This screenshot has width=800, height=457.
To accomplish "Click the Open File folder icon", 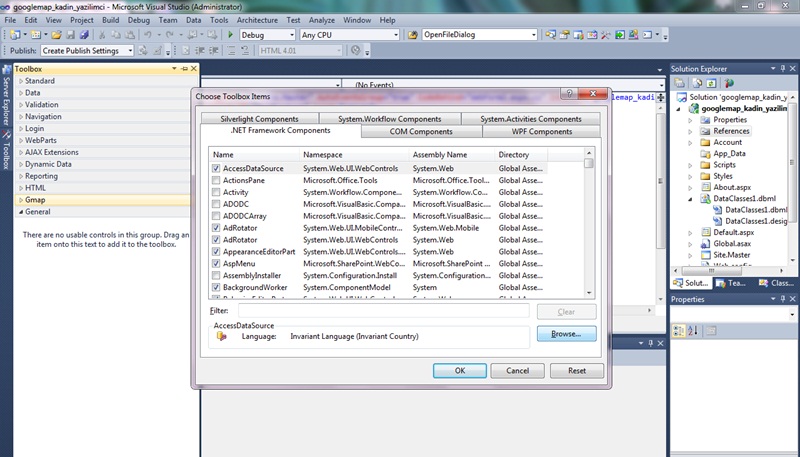I will tap(56, 35).
